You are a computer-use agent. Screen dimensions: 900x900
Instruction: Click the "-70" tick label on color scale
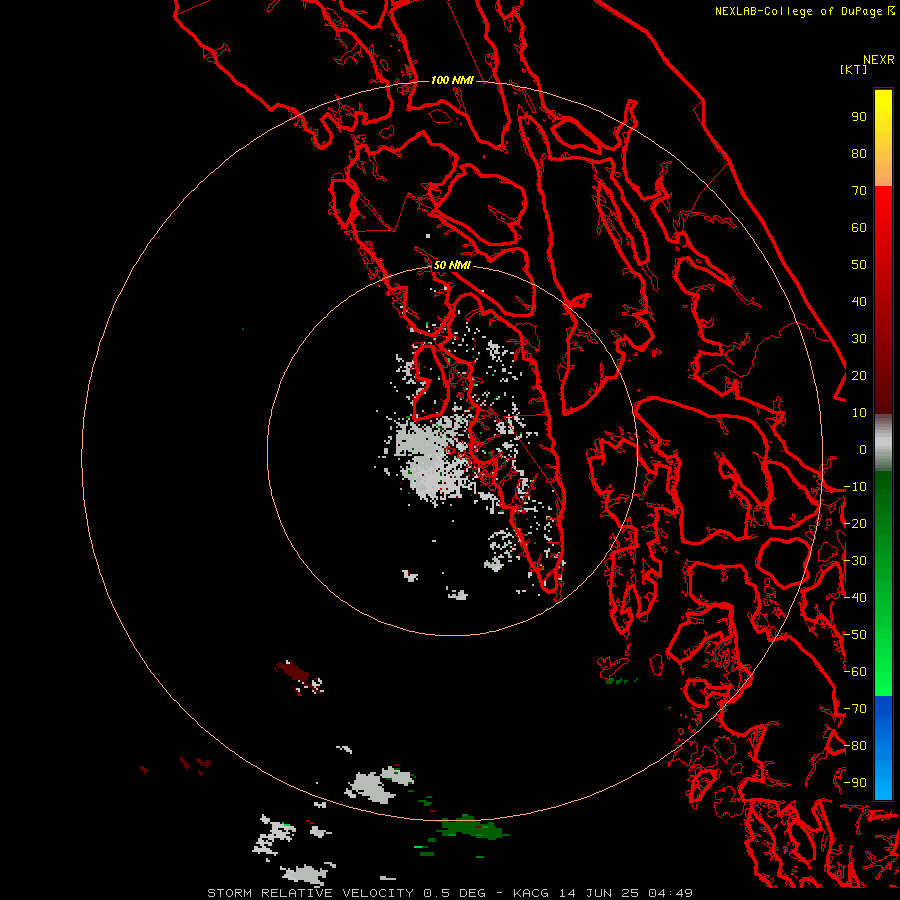tap(855, 709)
